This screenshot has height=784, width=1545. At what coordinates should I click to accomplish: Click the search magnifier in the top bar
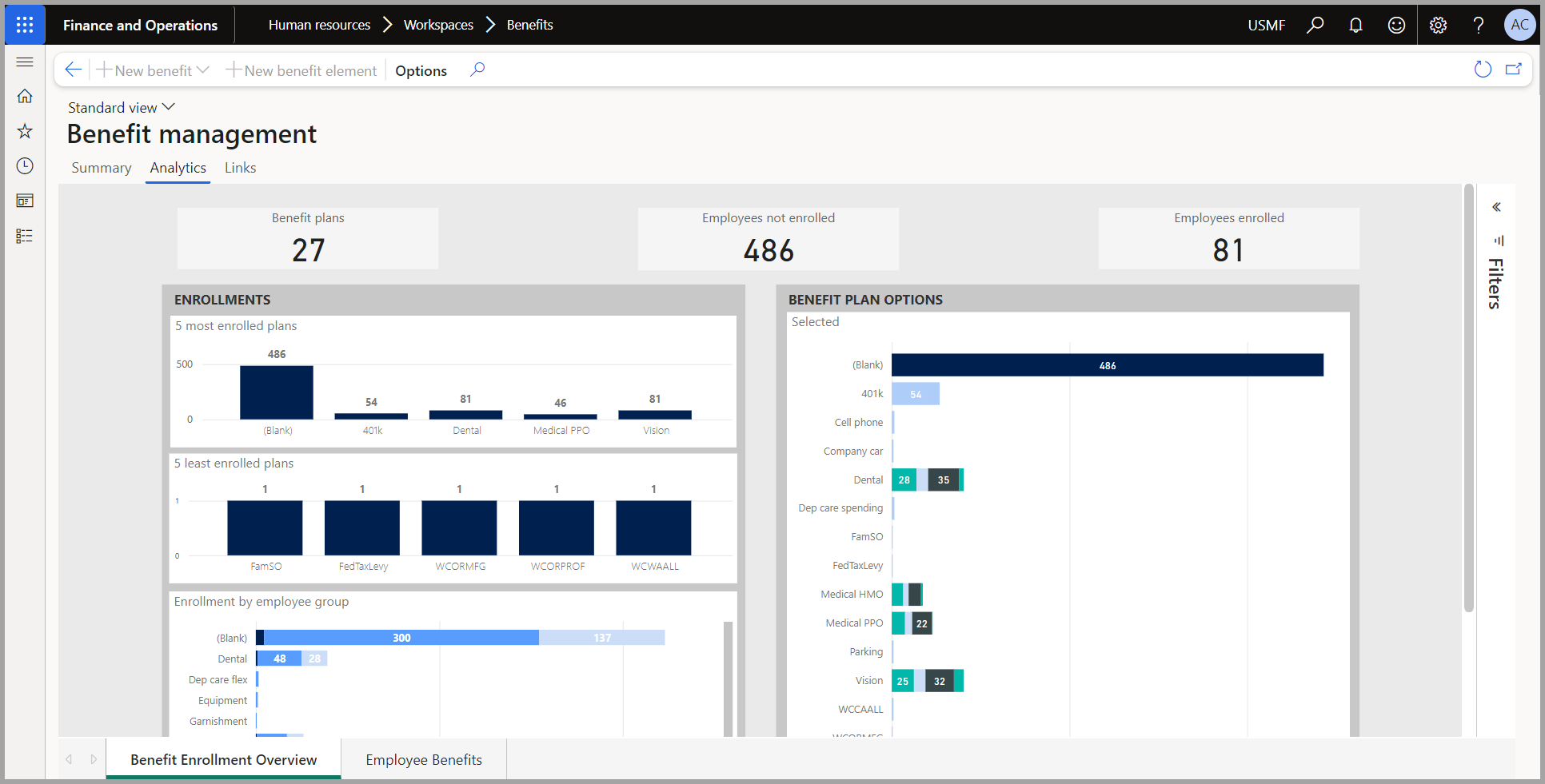point(1315,25)
